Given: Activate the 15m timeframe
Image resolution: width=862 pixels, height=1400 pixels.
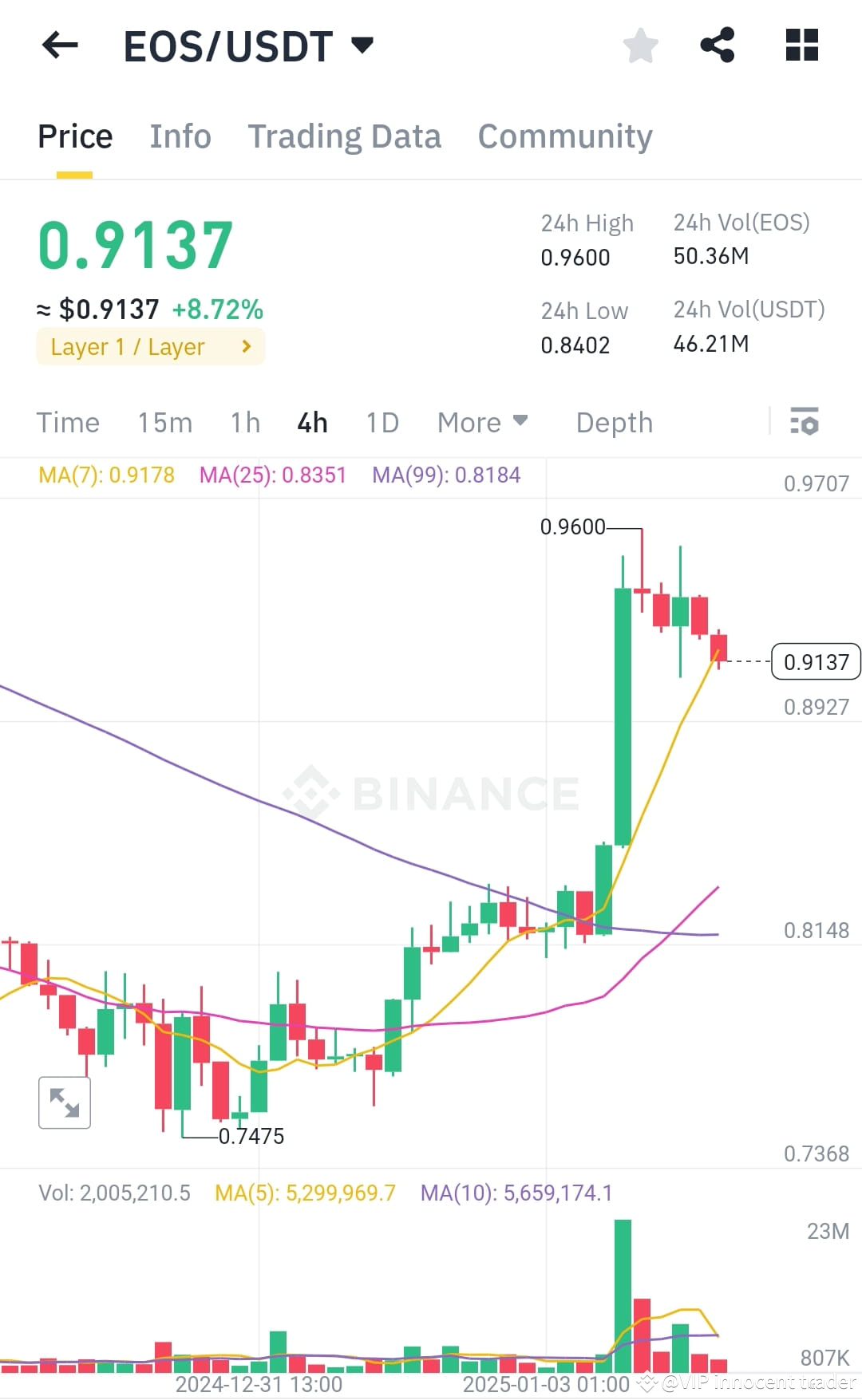Looking at the screenshot, I should [164, 422].
